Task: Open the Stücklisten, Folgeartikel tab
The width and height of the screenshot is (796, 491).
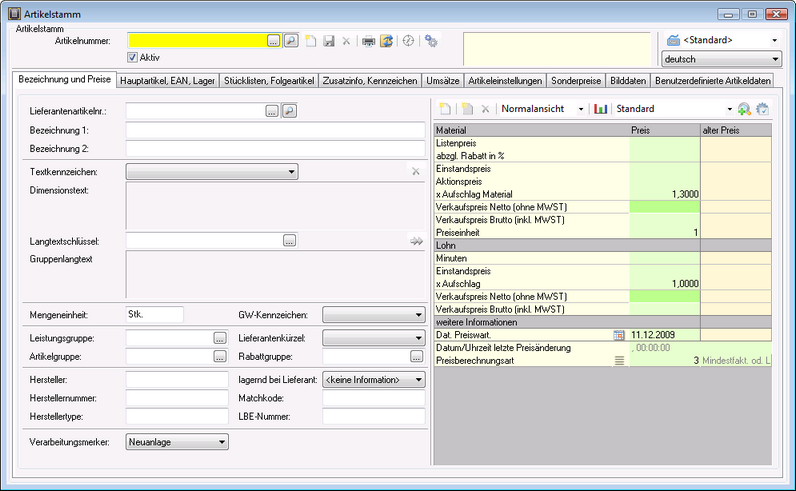Action: 269,80
